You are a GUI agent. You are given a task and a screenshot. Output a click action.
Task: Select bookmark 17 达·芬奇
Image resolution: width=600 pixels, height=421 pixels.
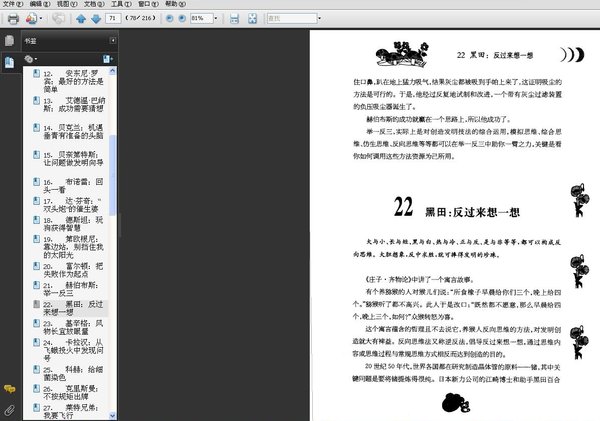tap(72, 205)
